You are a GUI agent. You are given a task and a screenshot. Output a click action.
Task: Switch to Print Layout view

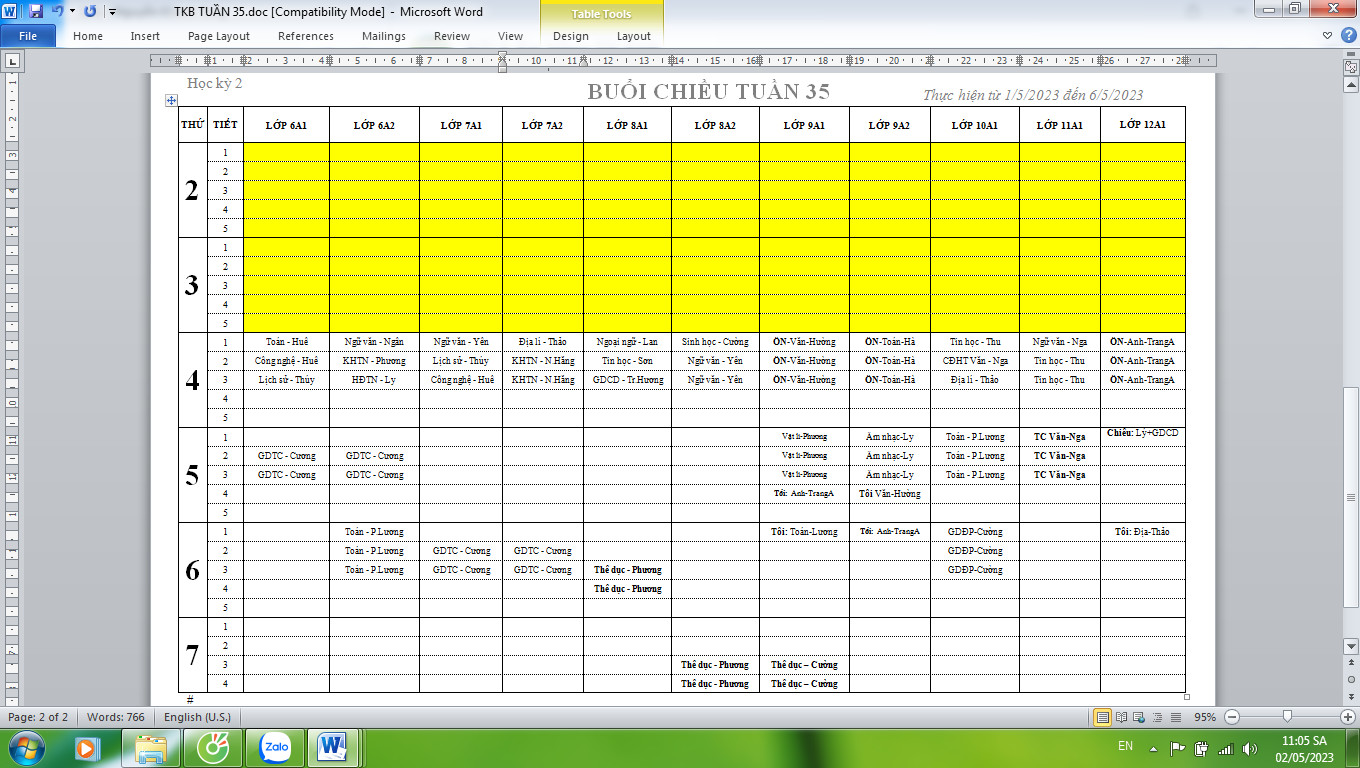coord(1103,717)
